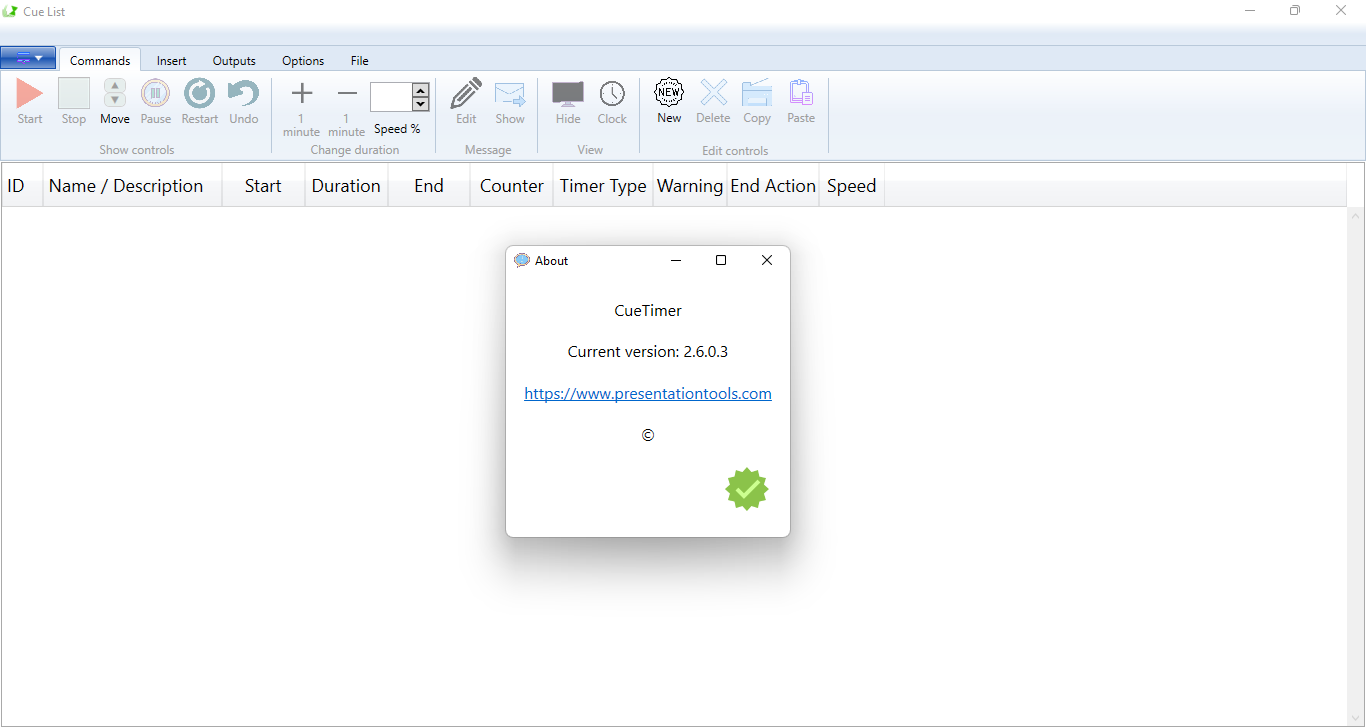Click the About dialog speech bubble icon
Image resolution: width=1366 pixels, height=728 pixels.
click(x=522, y=260)
